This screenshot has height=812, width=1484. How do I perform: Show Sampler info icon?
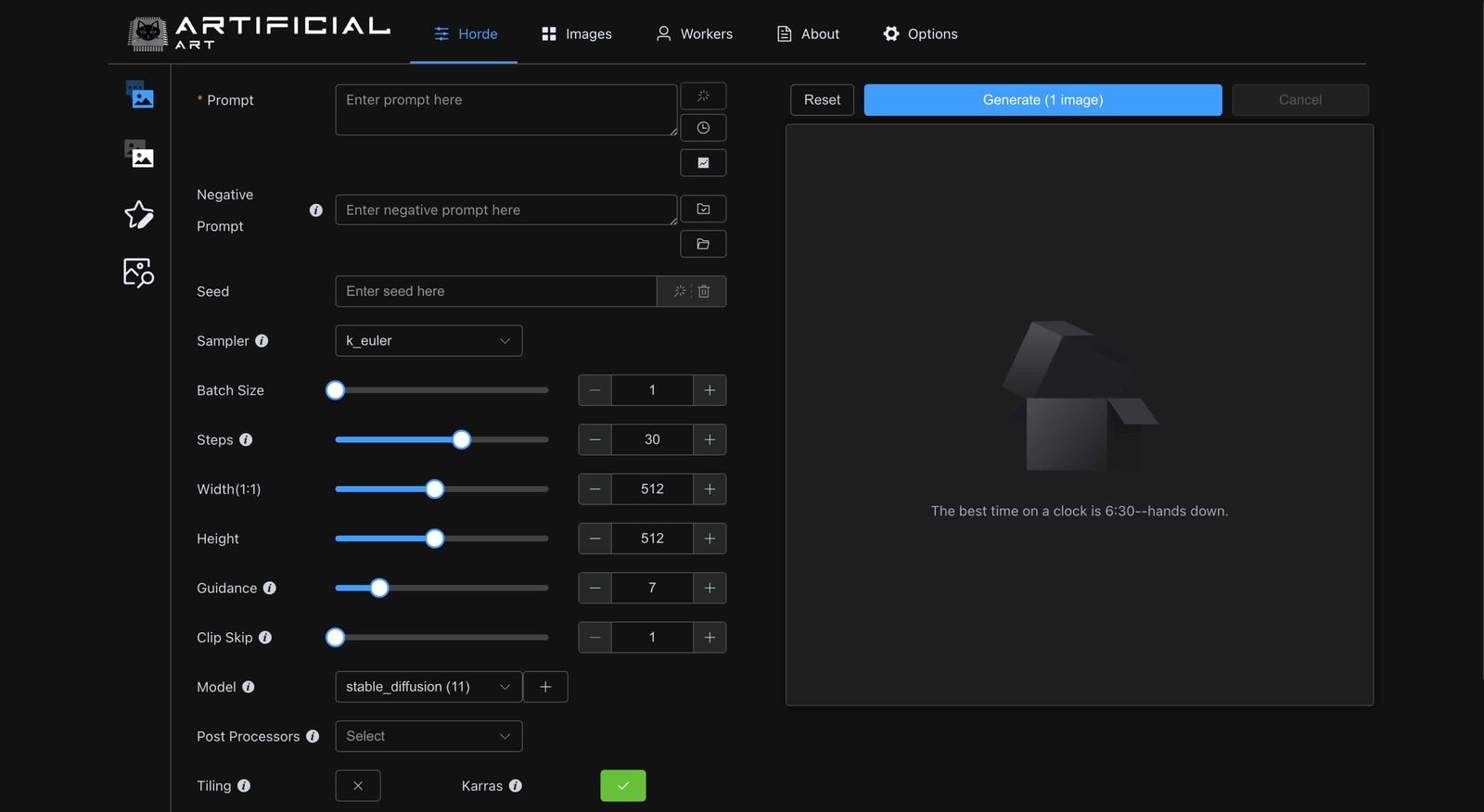[x=262, y=341]
